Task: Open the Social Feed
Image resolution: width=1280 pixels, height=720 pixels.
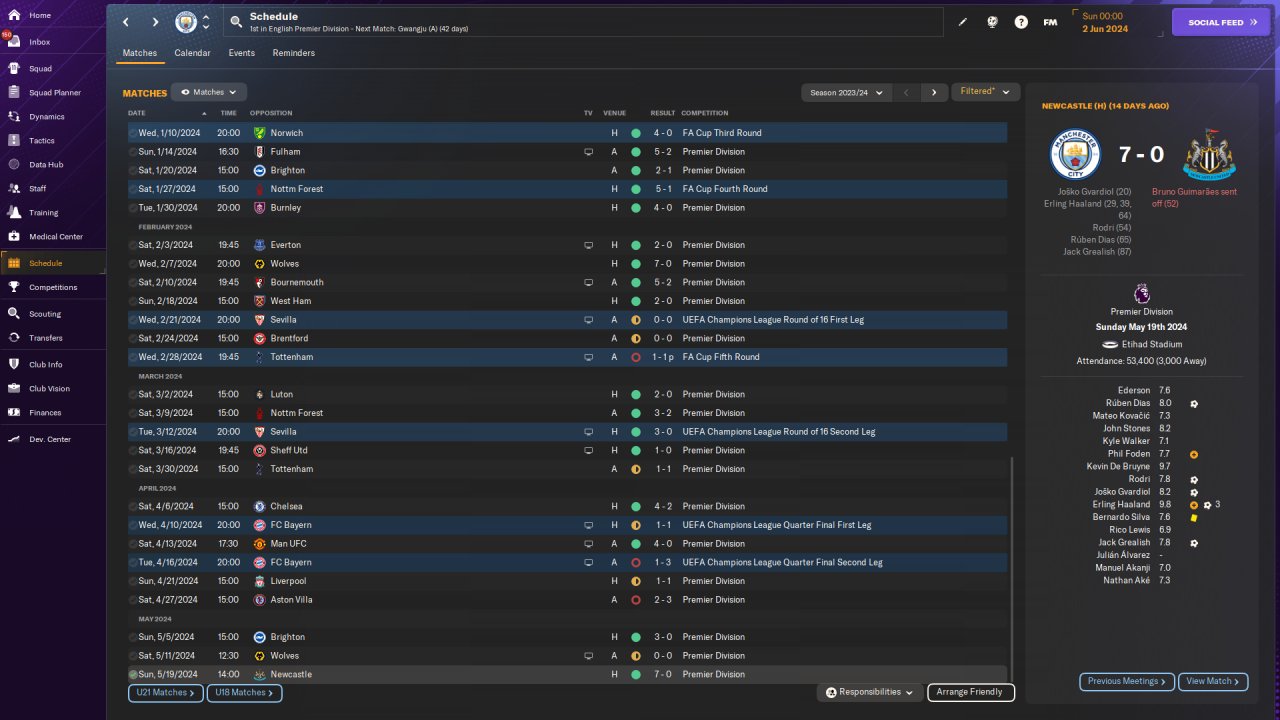Action: [1220, 22]
